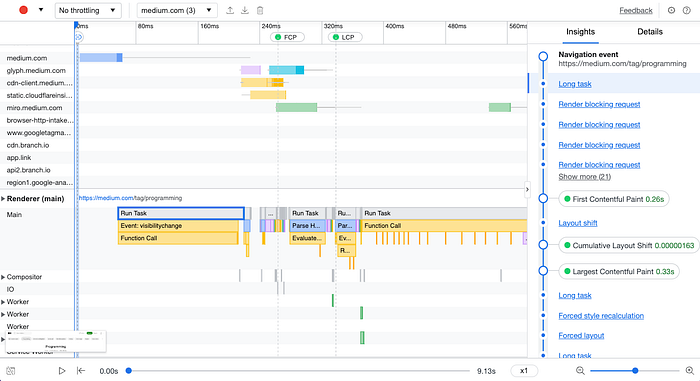Select the Event: visibilitychange flame block
This screenshot has width=700, height=381.
point(178,226)
